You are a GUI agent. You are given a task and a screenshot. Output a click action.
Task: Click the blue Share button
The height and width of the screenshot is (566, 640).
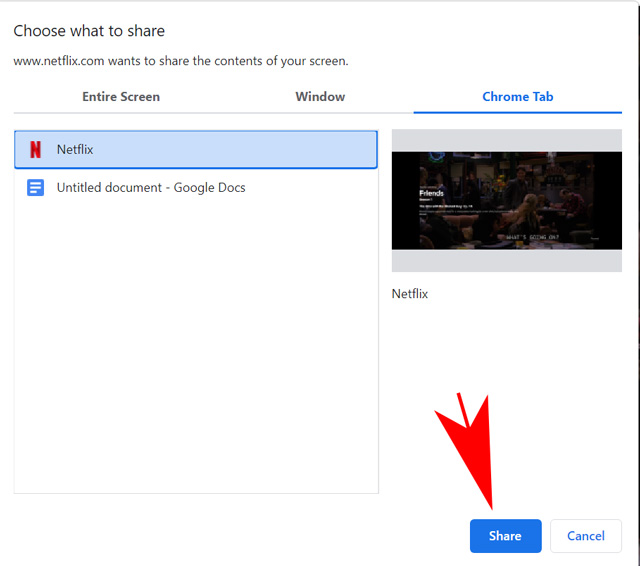pos(505,536)
